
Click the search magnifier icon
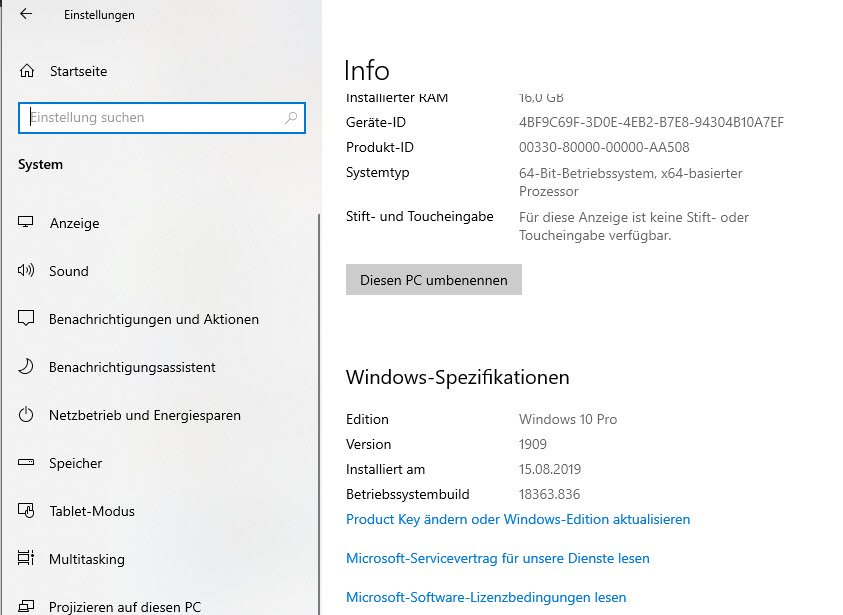pos(291,117)
